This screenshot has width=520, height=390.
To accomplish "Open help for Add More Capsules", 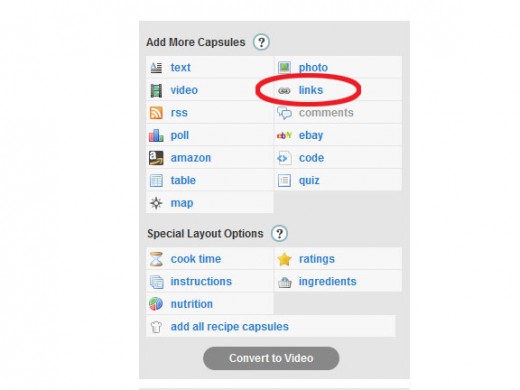I will [261, 42].
